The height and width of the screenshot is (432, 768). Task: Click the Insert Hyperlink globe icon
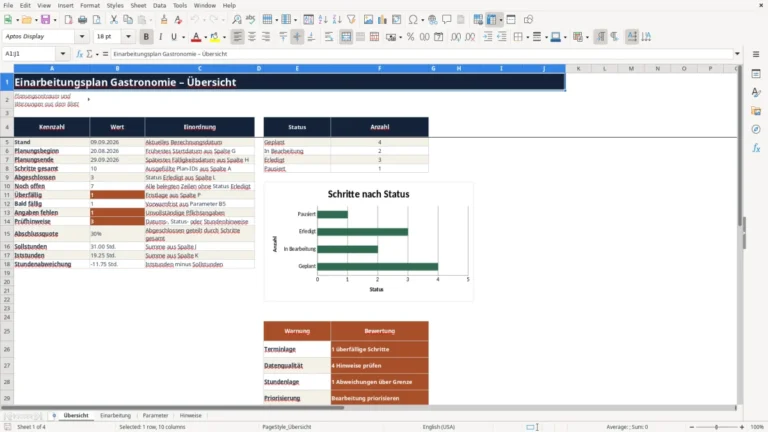tap(432, 20)
